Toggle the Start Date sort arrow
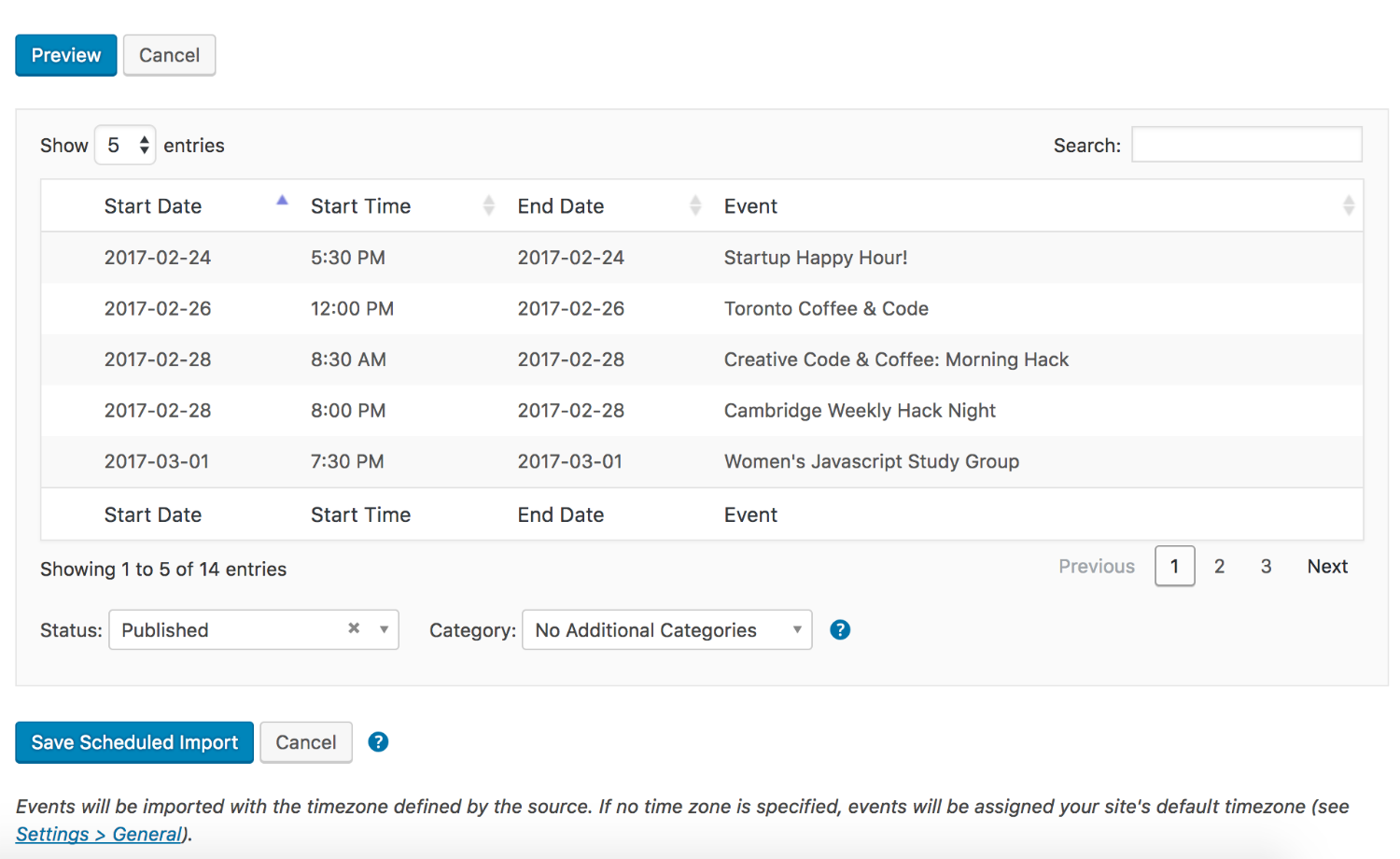Screen dimensions: 1400x859 [282, 199]
